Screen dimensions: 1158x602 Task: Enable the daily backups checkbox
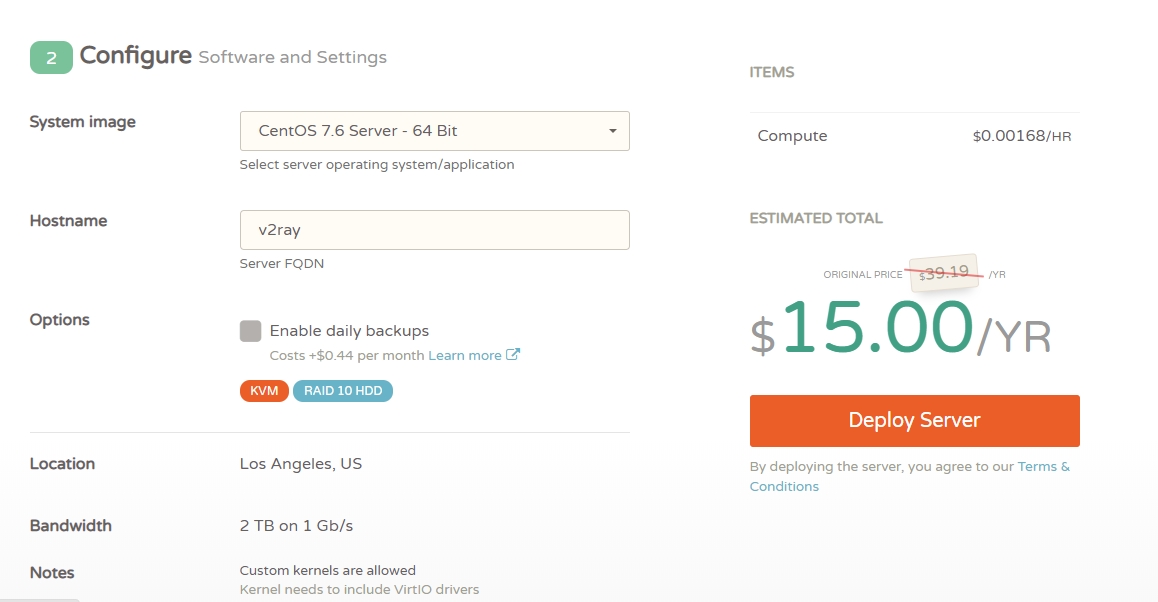coord(251,331)
